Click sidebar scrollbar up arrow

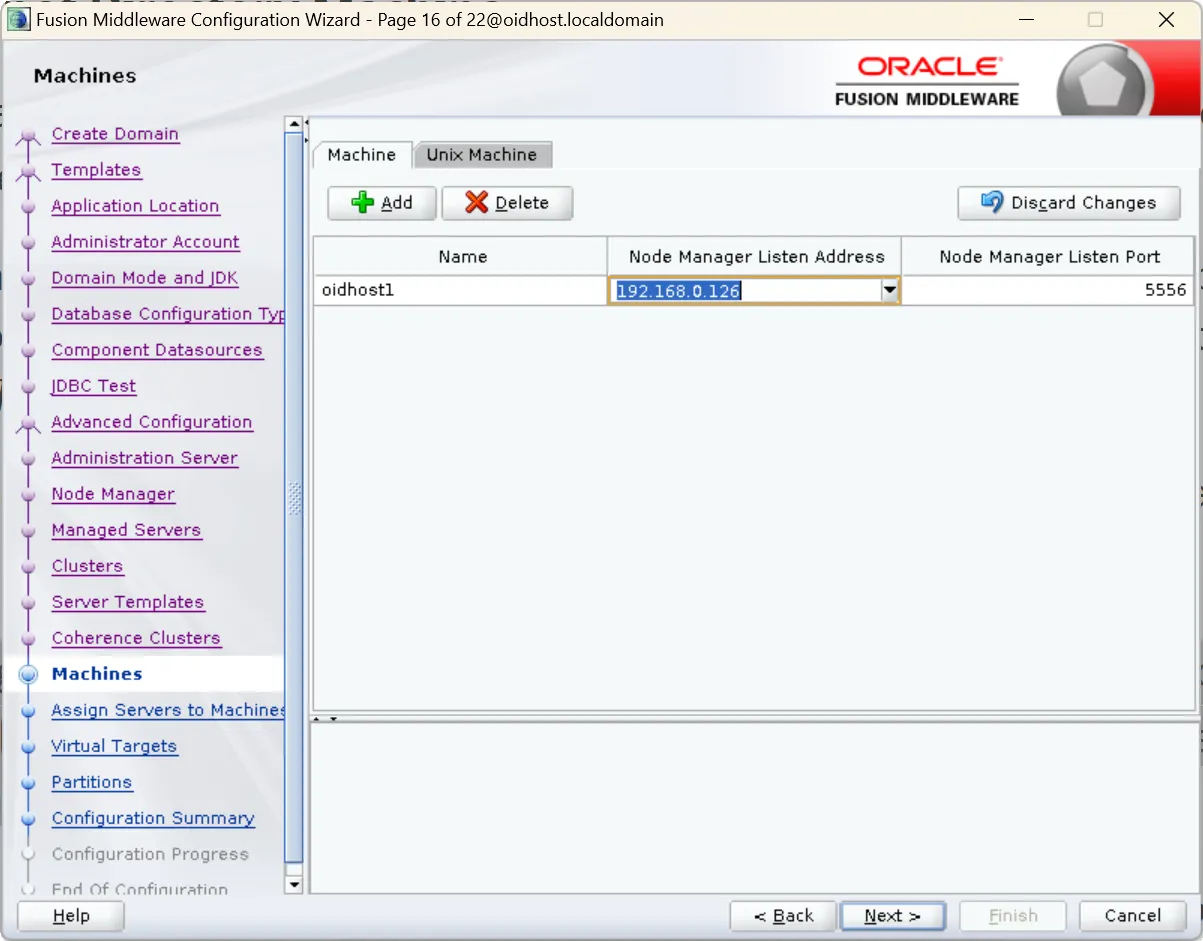click(294, 125)
